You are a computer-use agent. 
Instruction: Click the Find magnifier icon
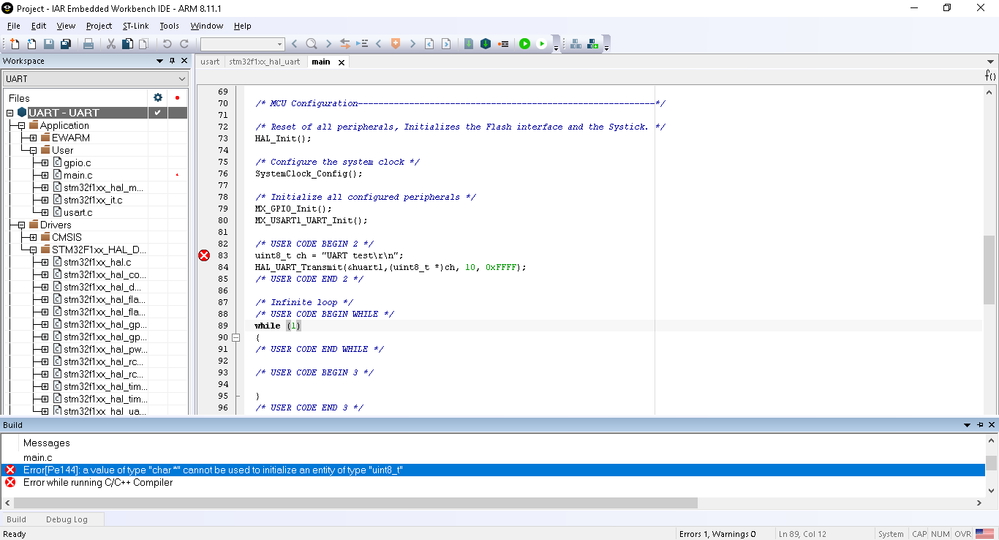[311, 44]
